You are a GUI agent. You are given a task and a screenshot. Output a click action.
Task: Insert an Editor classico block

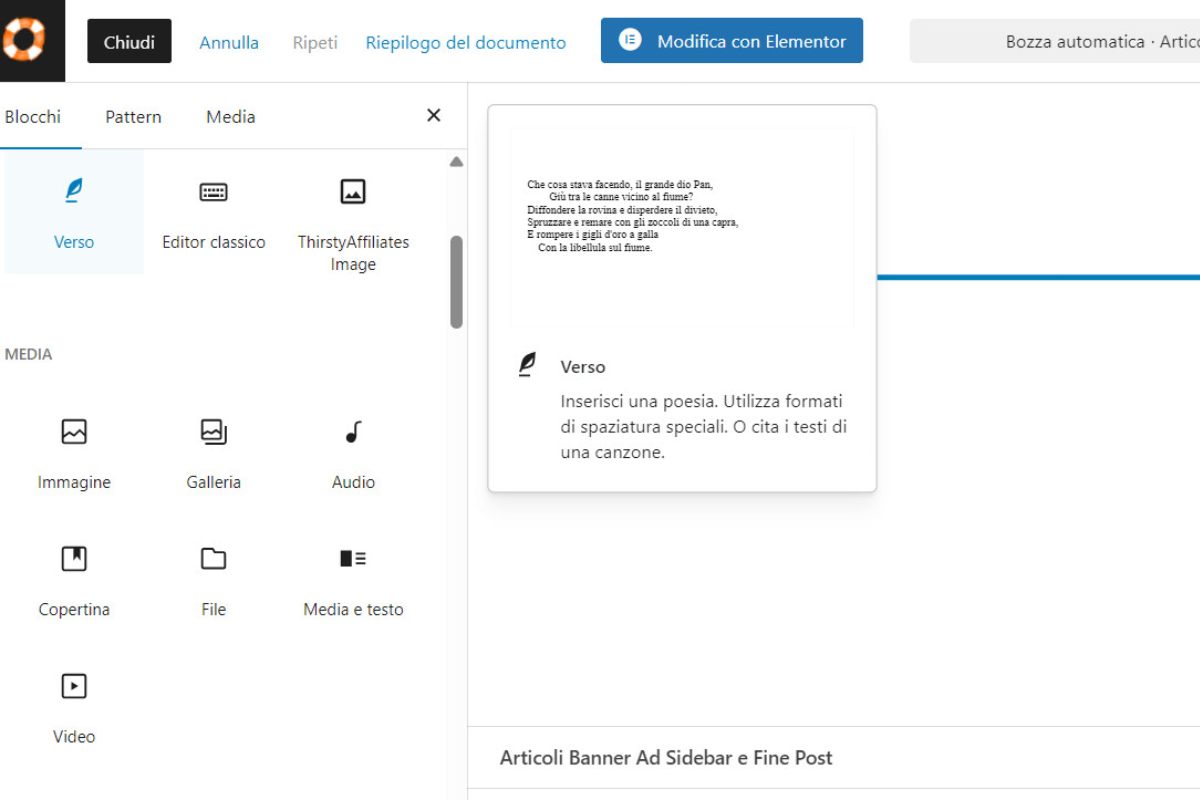pyautogui.click(x=213, y=212)
